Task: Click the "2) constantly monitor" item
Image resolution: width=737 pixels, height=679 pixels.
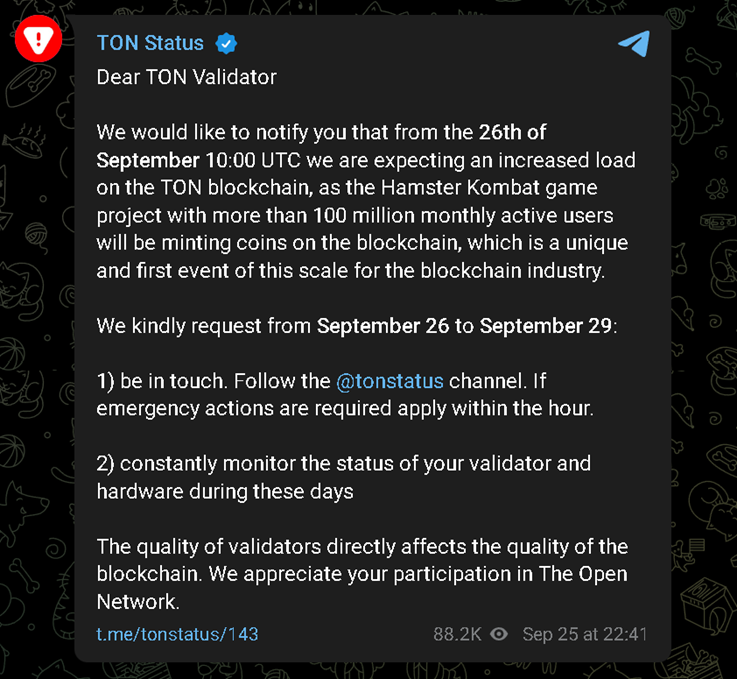Action: (200, 464)
